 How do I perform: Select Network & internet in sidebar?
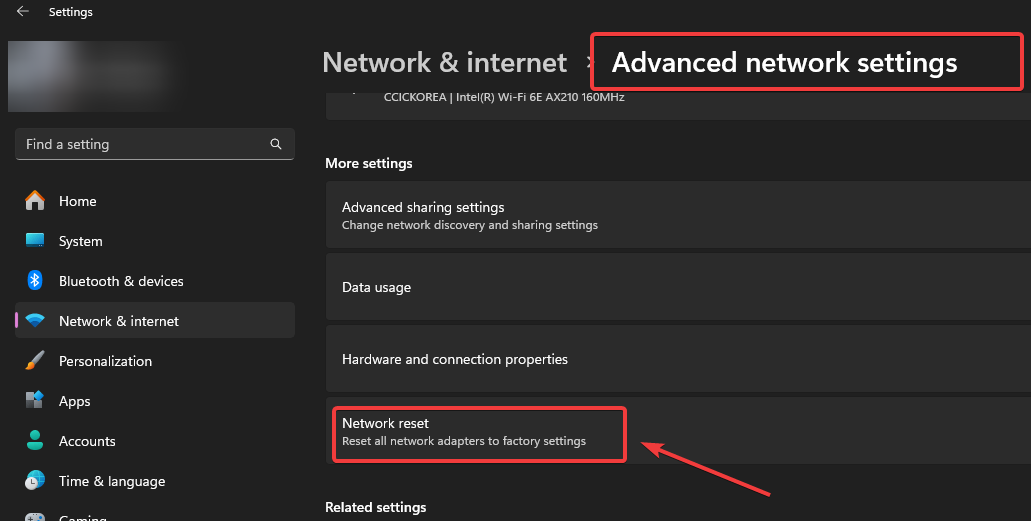tap(155, 321)
